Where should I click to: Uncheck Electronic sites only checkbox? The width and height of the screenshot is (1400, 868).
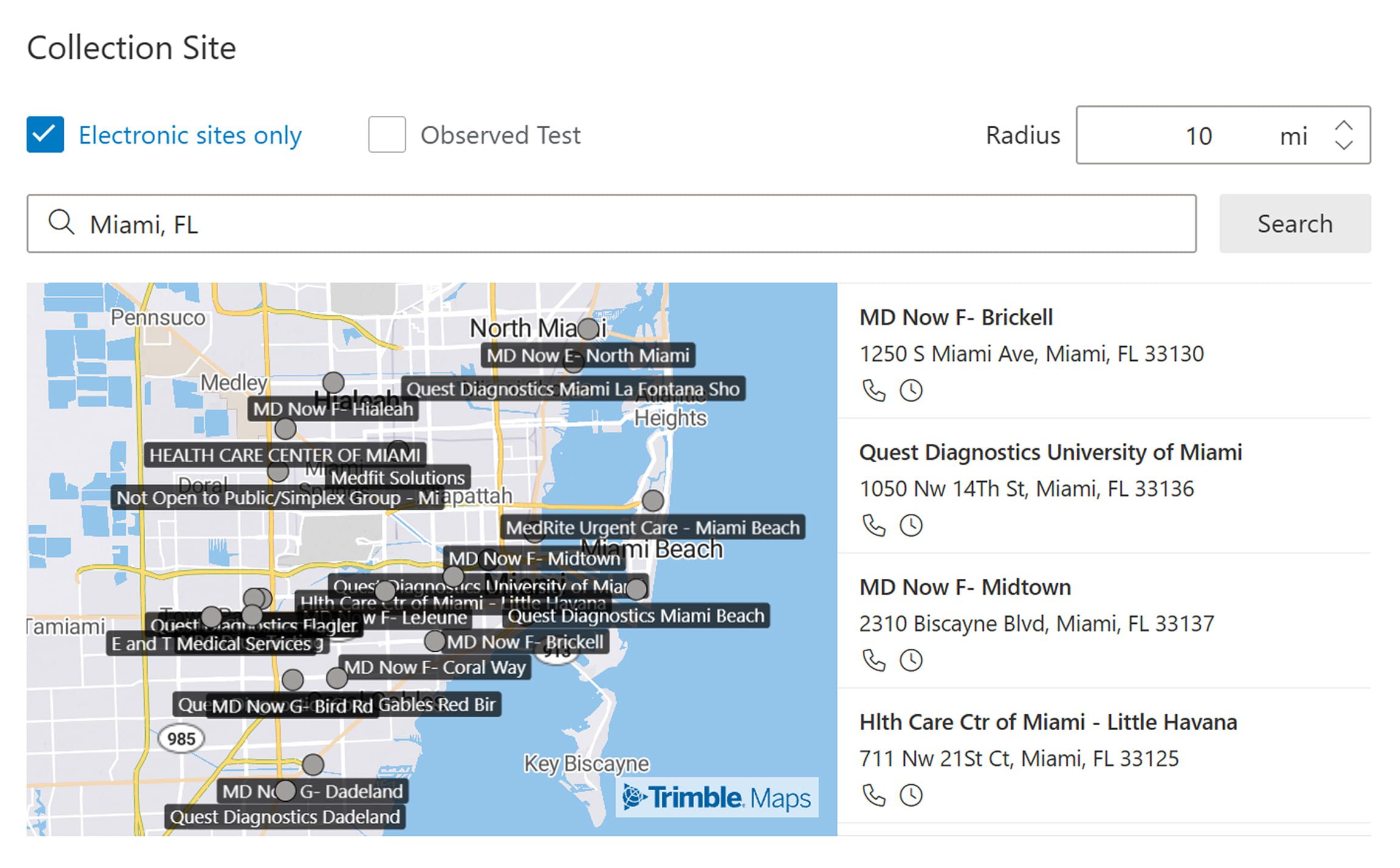(x=45, y=134)
